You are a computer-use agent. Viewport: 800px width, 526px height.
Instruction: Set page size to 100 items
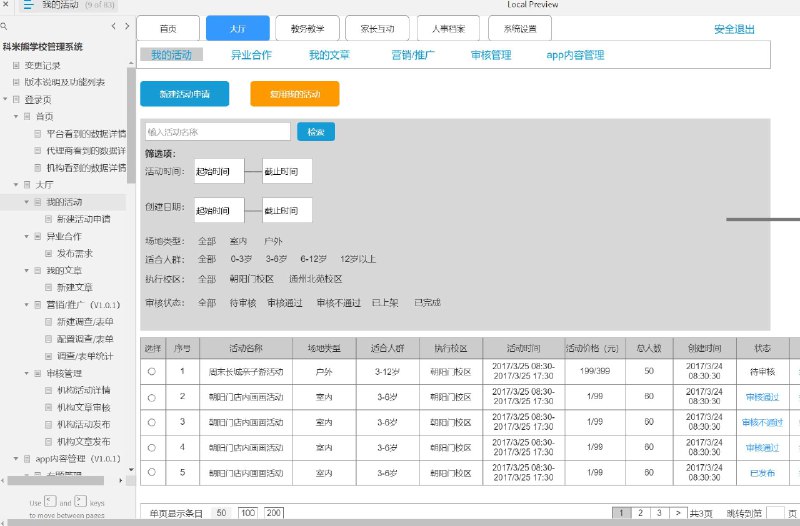pos(248,513)
